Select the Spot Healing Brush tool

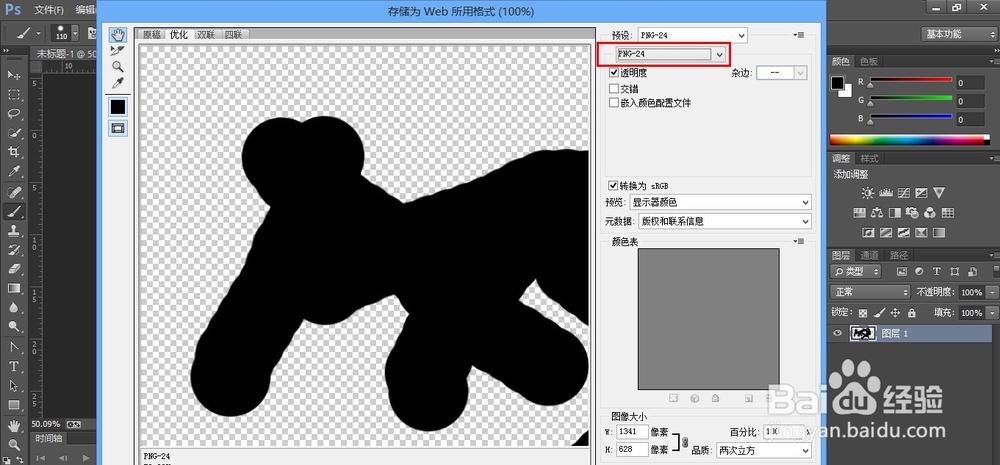coord(14,191)
